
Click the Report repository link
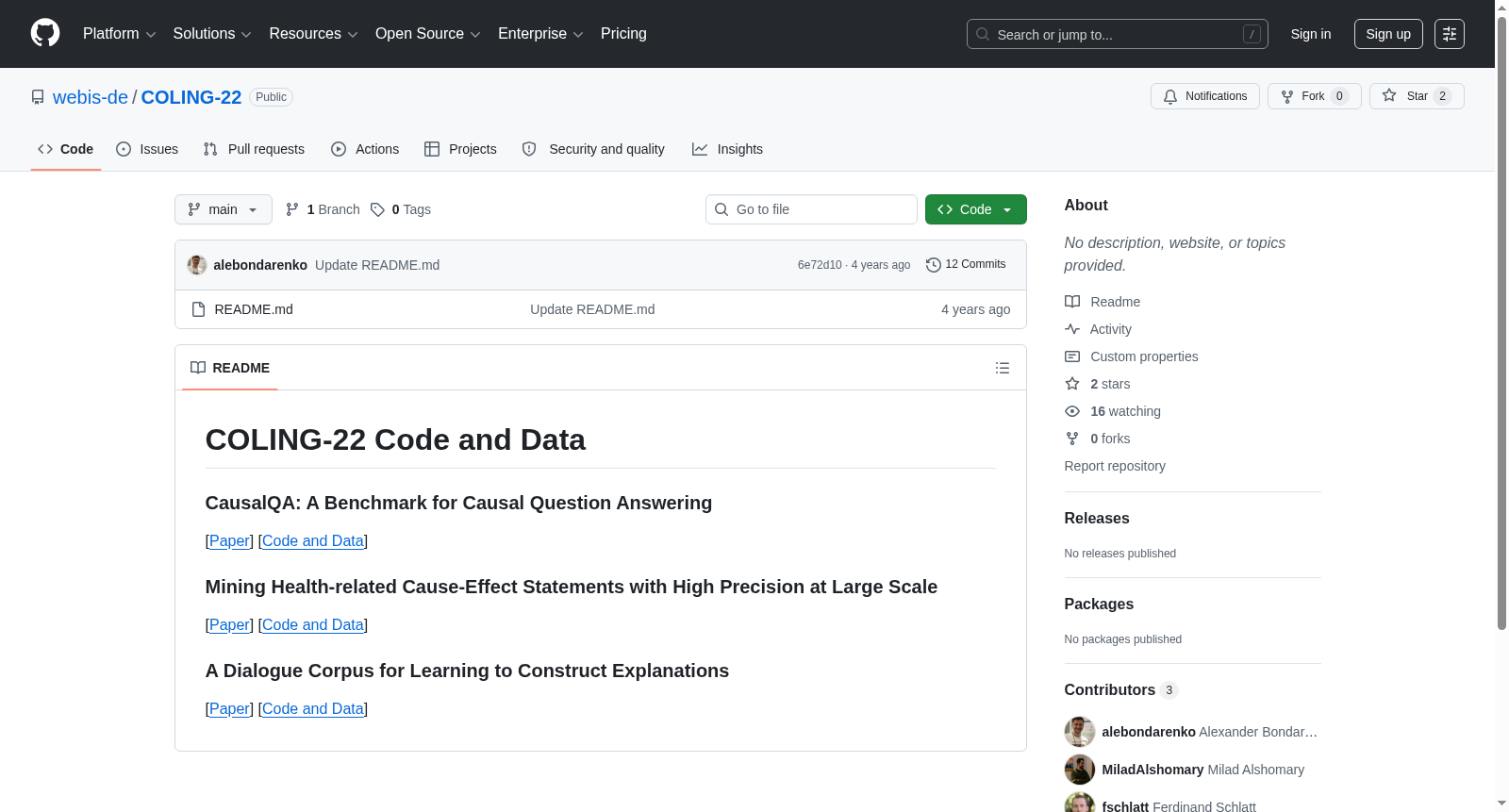[x=1115, y=466]
